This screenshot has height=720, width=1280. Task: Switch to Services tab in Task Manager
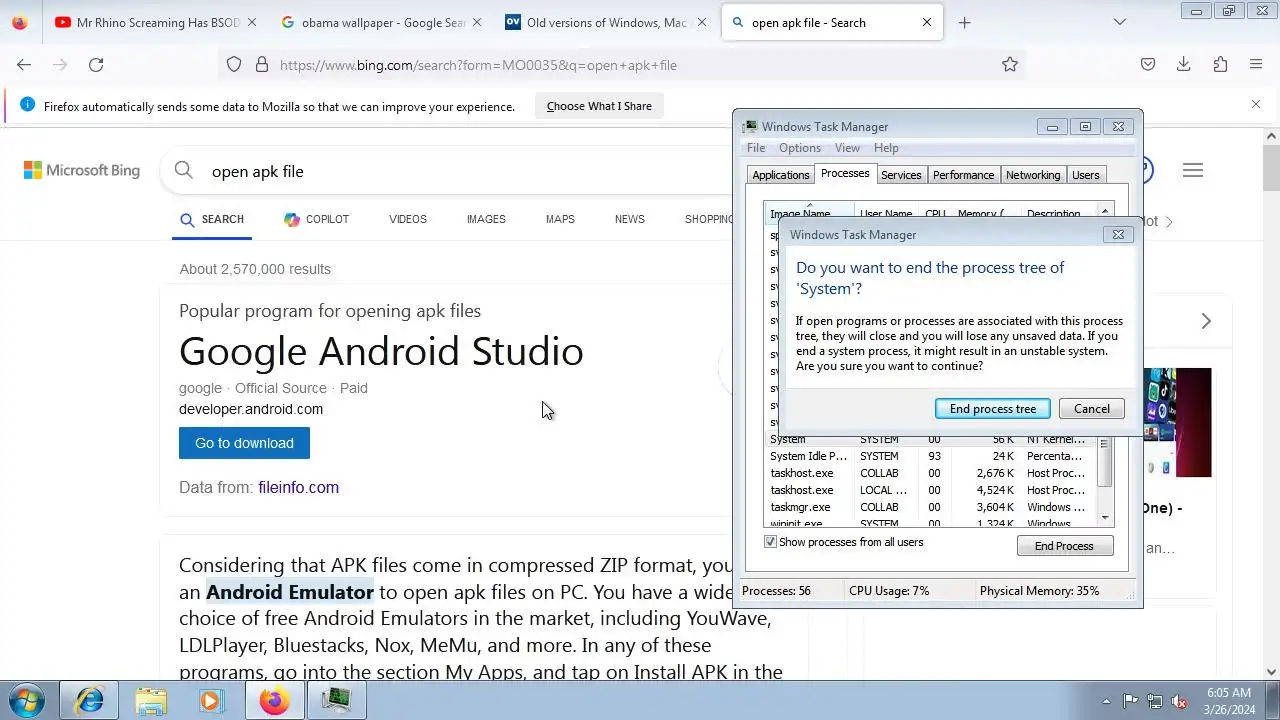click(x=901, y=175)
